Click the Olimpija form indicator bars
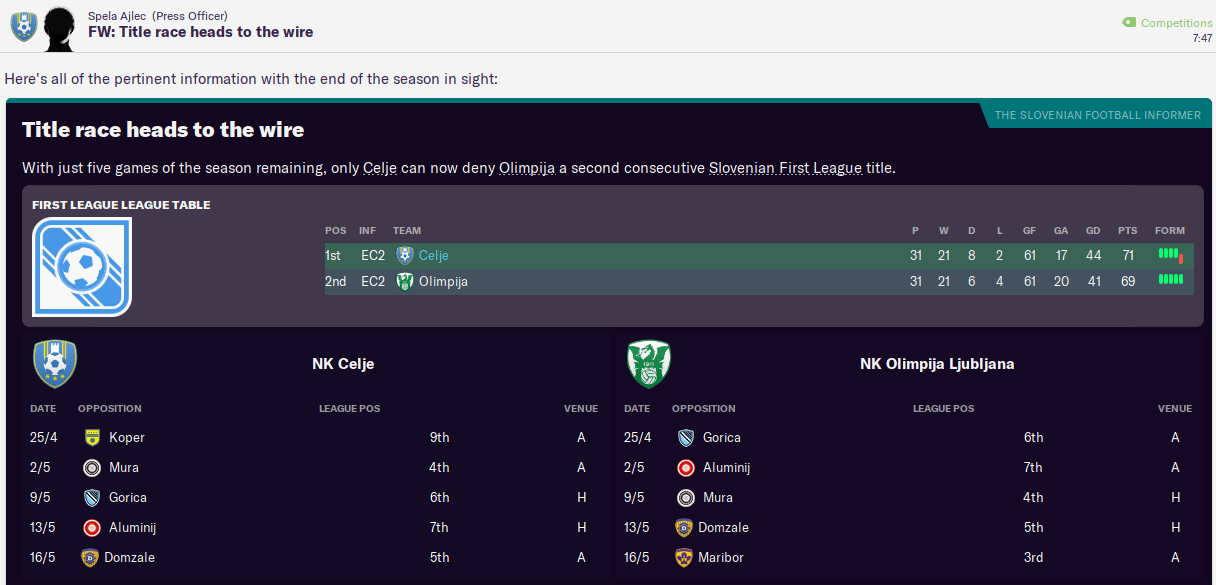The image size is (1216, 585). point(1170,282)
